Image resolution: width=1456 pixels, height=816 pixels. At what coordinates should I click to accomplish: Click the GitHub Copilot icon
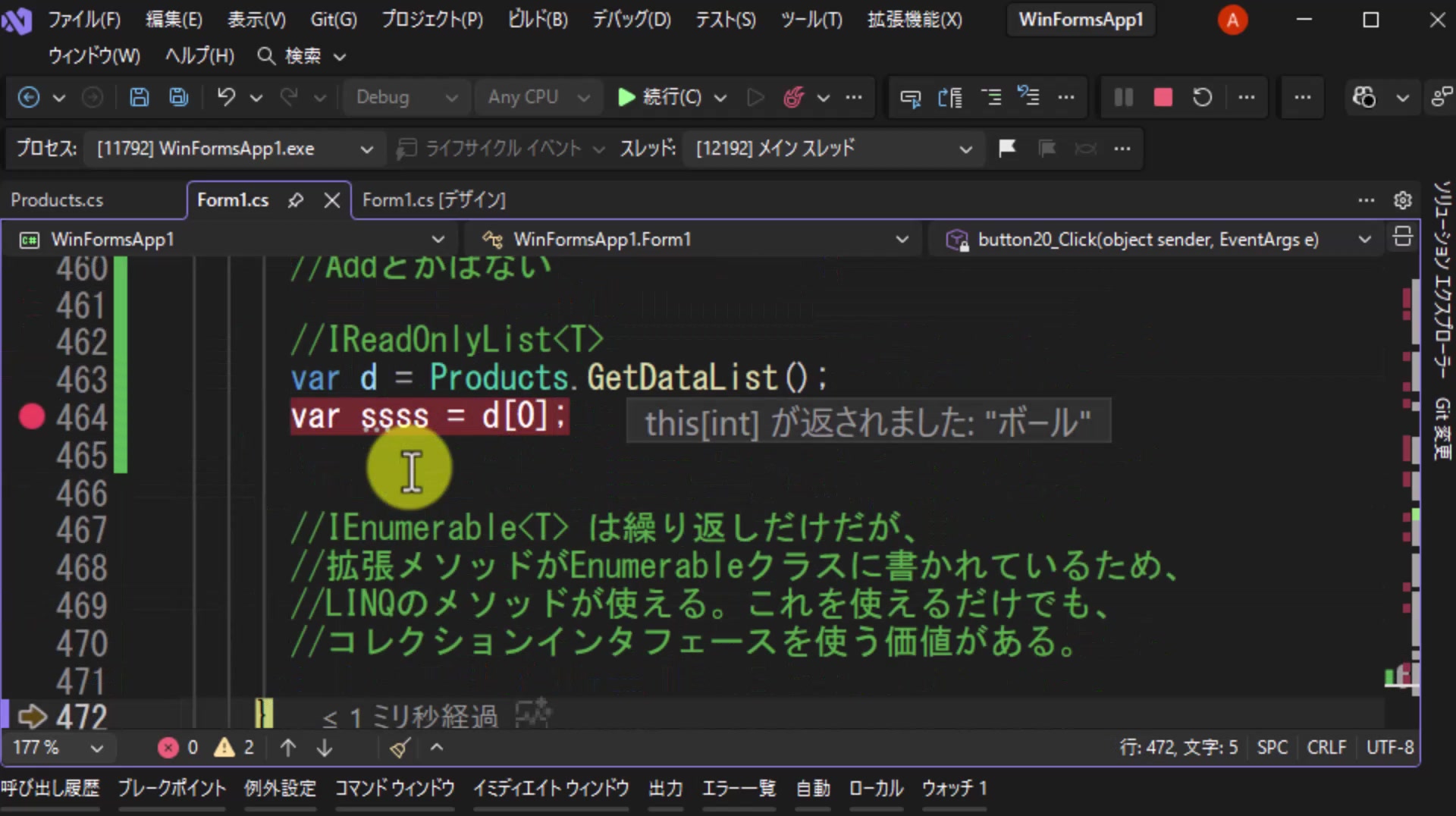click(1363, 97)
